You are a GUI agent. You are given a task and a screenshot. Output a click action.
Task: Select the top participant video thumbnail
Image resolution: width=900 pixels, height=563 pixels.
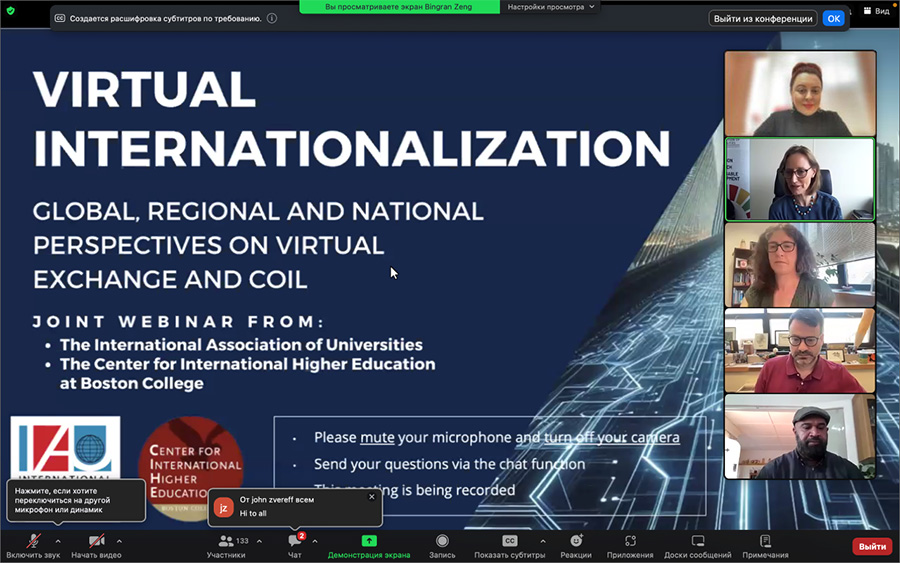pyautogui.click(x=800, y=93)
